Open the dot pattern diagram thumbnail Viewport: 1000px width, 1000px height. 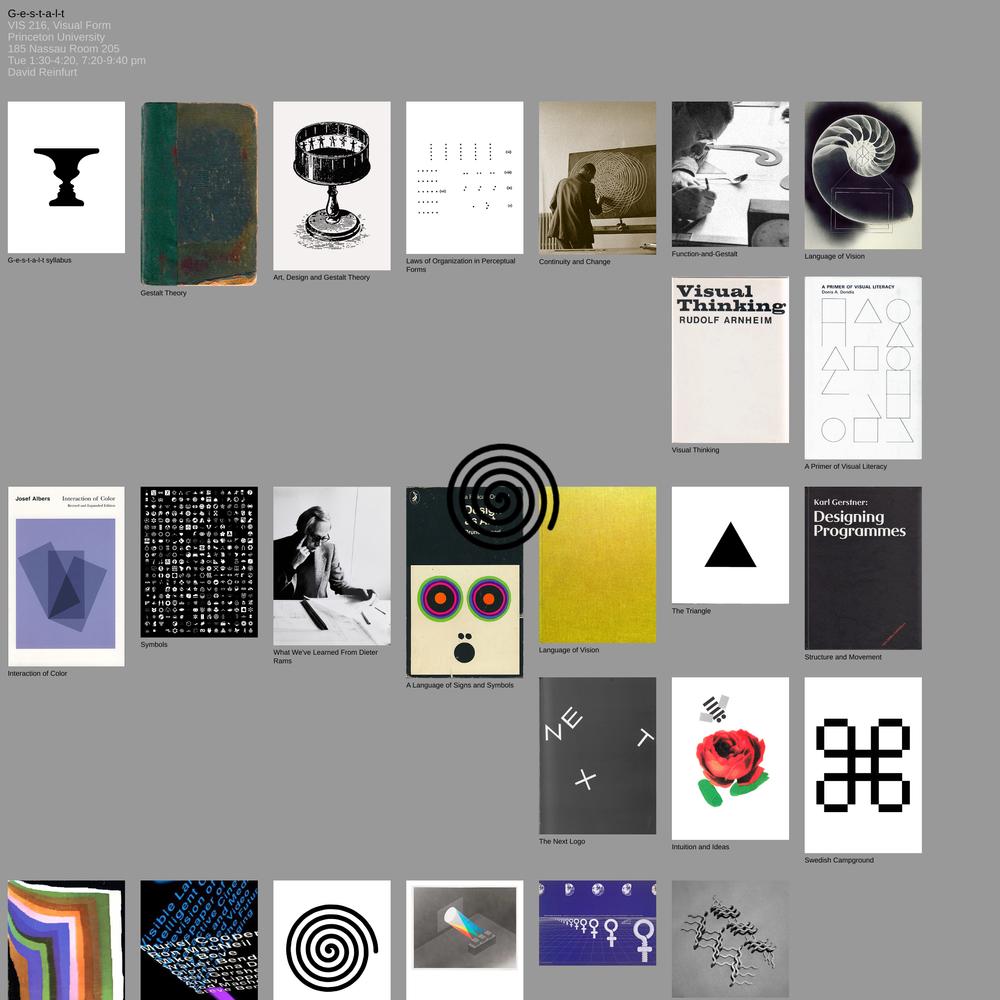pos(464,177)
